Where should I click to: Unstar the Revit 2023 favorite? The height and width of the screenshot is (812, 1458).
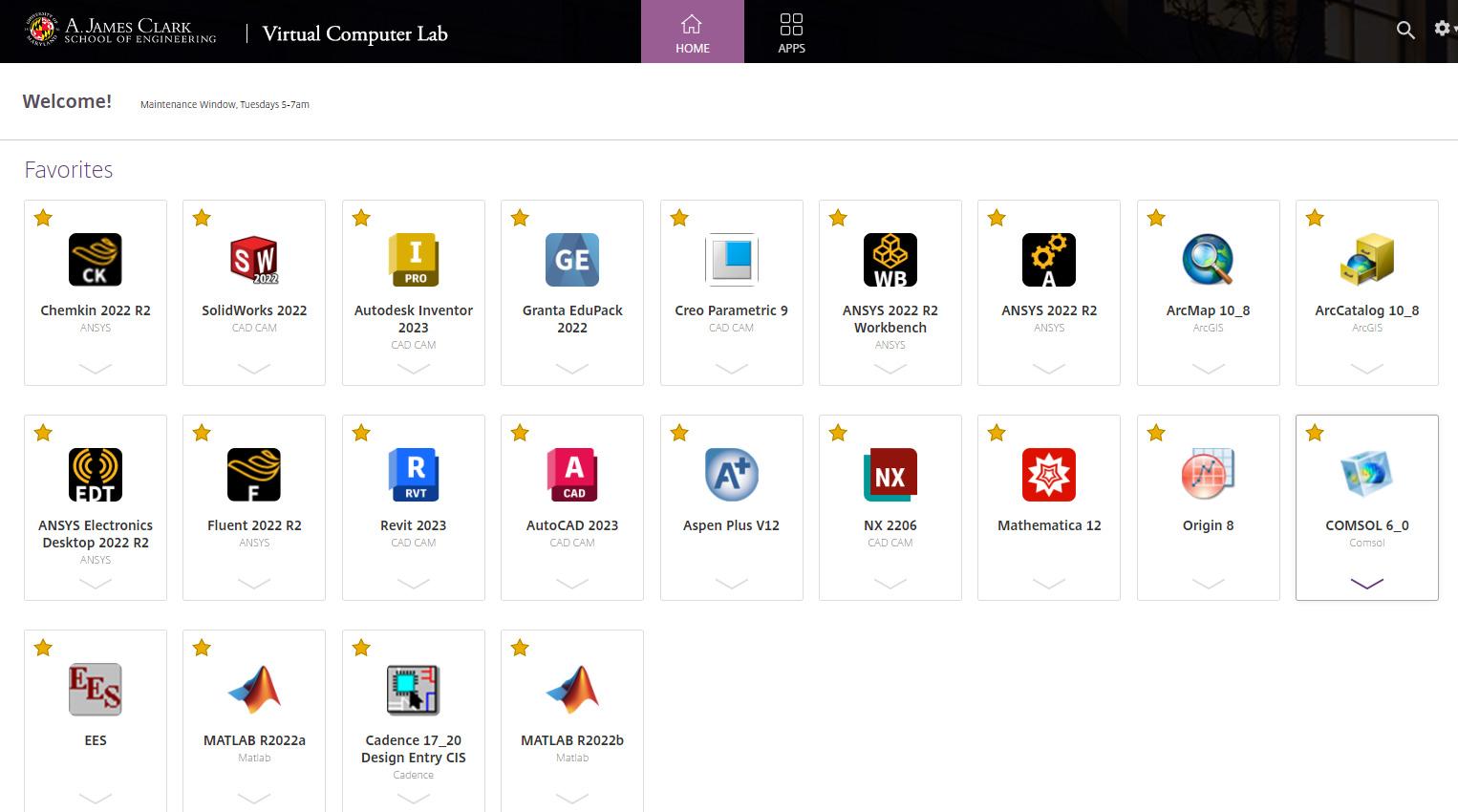[x=361, y=433]
